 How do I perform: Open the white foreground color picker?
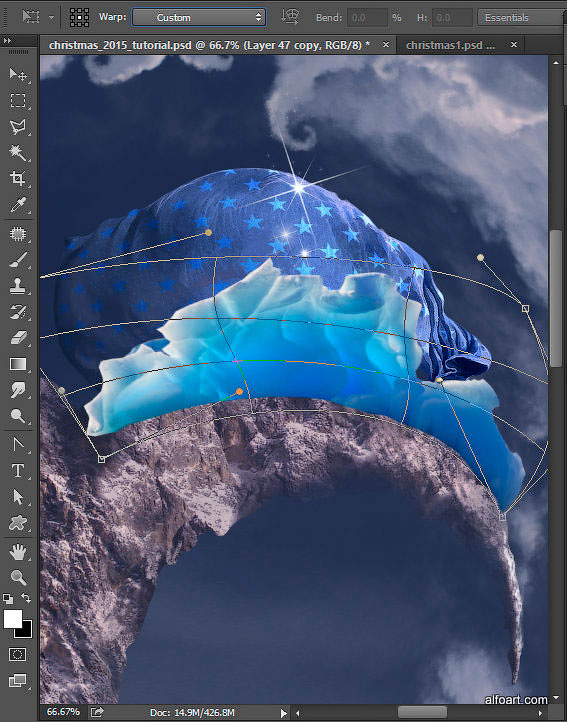point(12,618)
